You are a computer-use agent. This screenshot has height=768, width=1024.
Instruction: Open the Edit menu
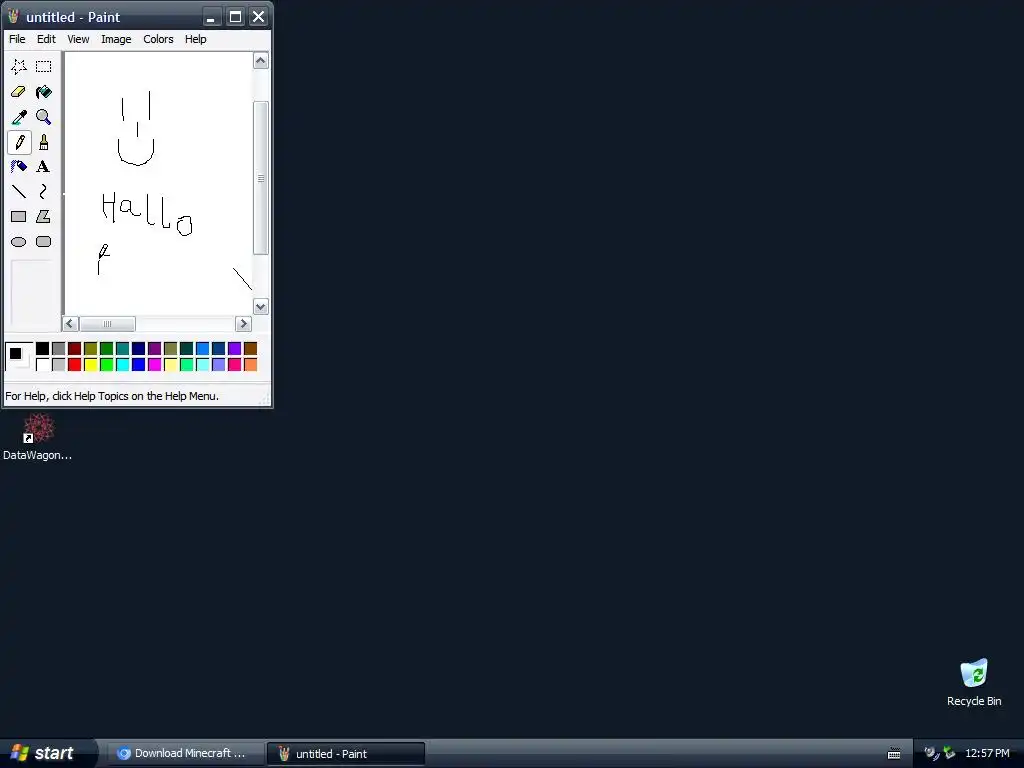46,39
